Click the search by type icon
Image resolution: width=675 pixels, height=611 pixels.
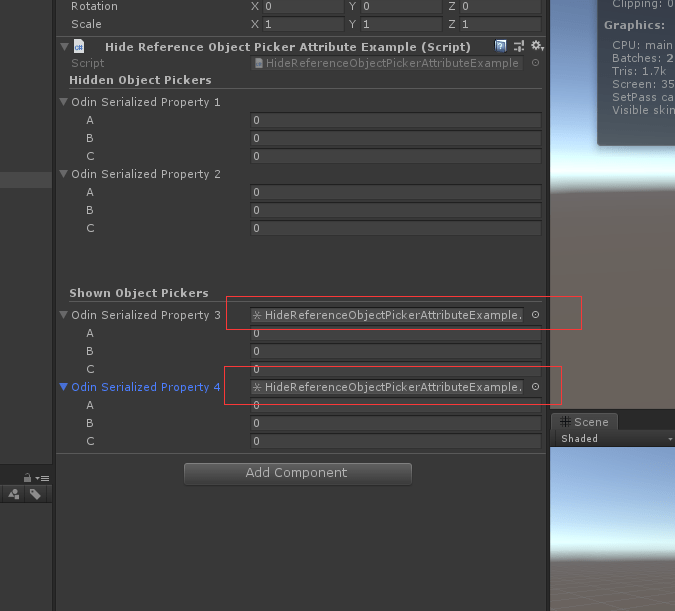point(15,494)
